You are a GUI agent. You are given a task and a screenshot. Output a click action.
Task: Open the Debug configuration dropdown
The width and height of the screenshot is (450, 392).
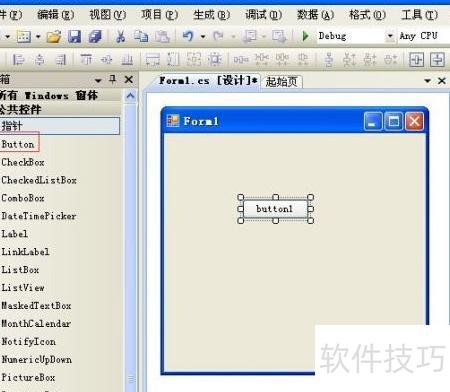390,36
